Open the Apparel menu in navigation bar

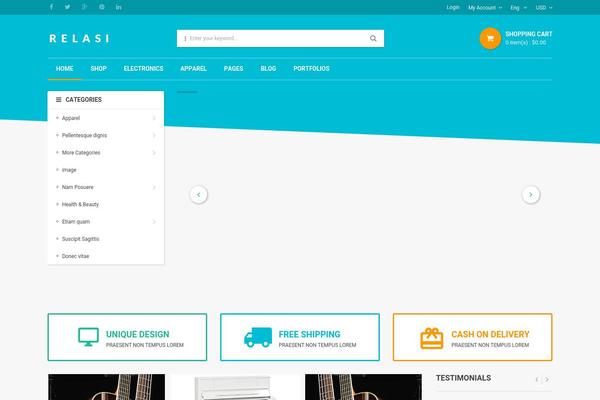[x=193, y=69]
